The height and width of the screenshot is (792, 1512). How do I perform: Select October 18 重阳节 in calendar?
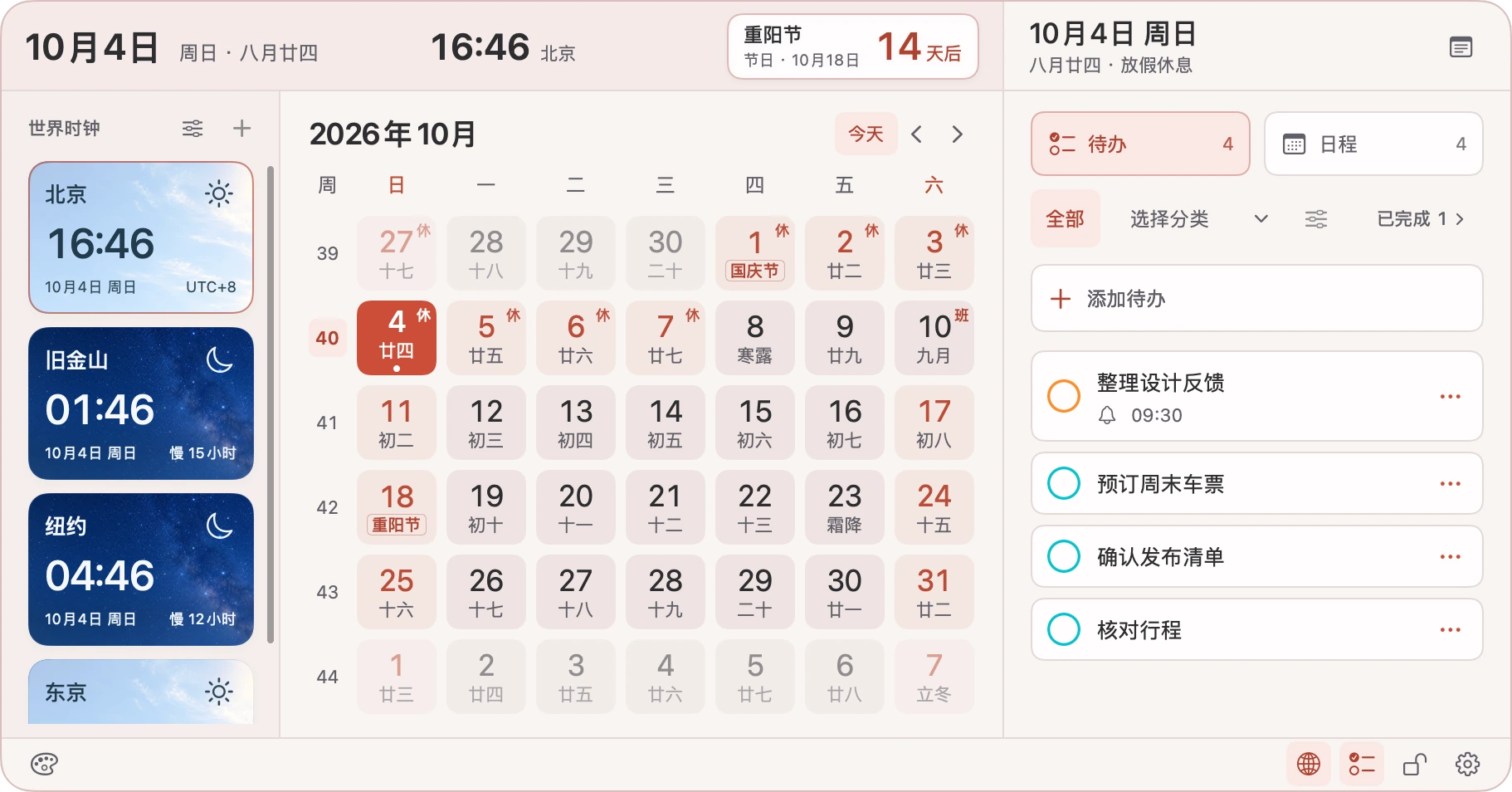click(397, 507)
